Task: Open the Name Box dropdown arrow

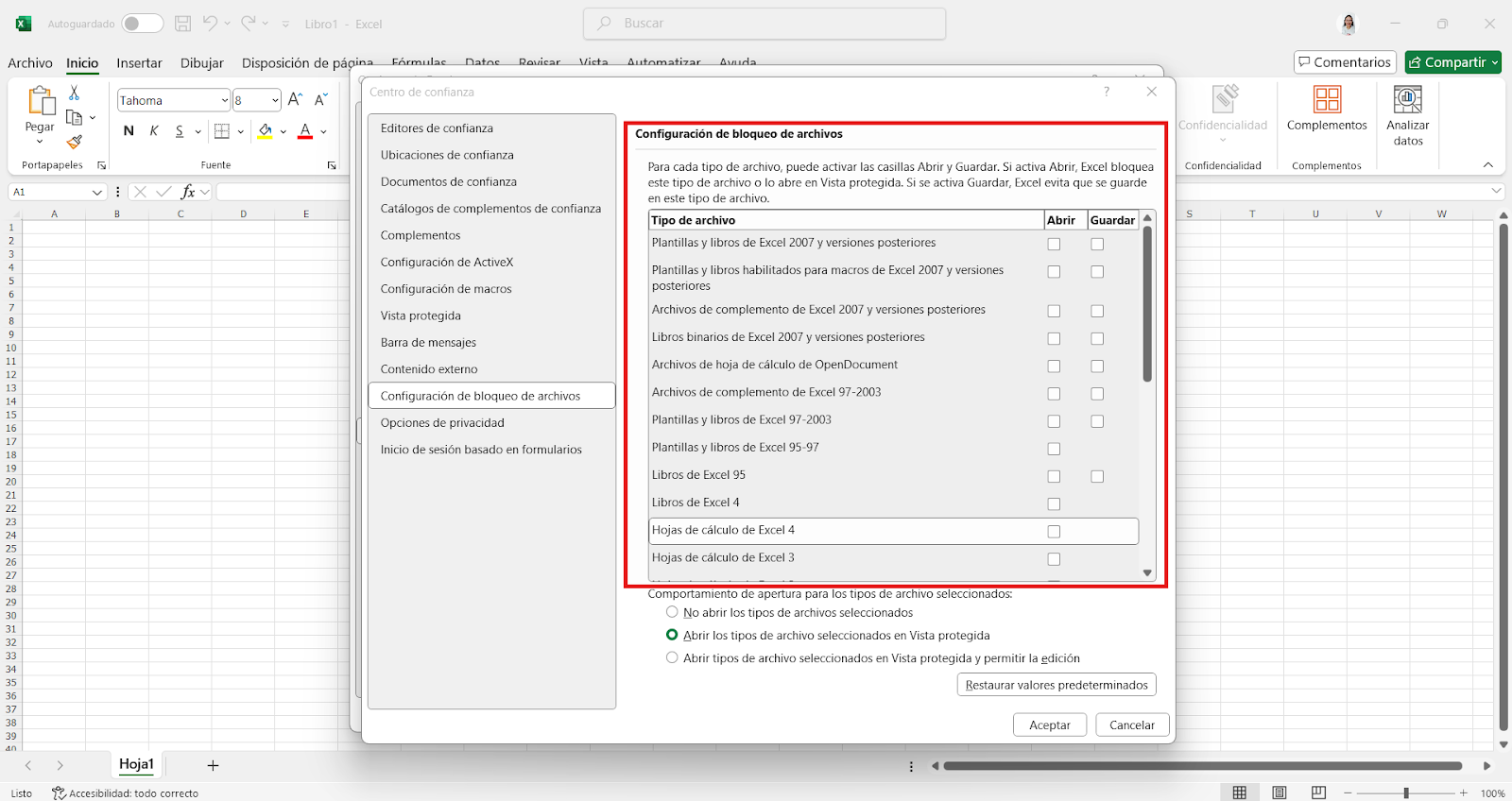Action: pyautogui.click(x=96, y=192)
